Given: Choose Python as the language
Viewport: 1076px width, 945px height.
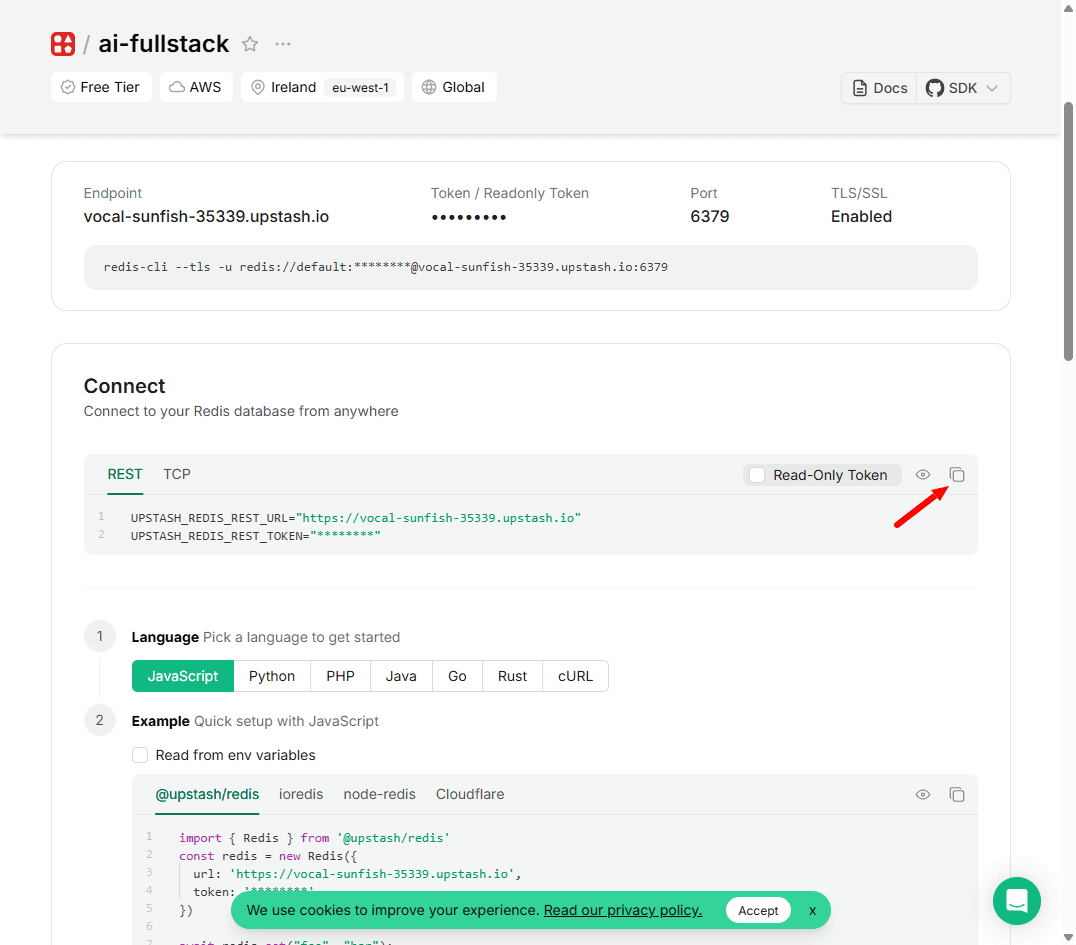Looking at the screenshot, I should pyautogui.click(x=272, y=676).
